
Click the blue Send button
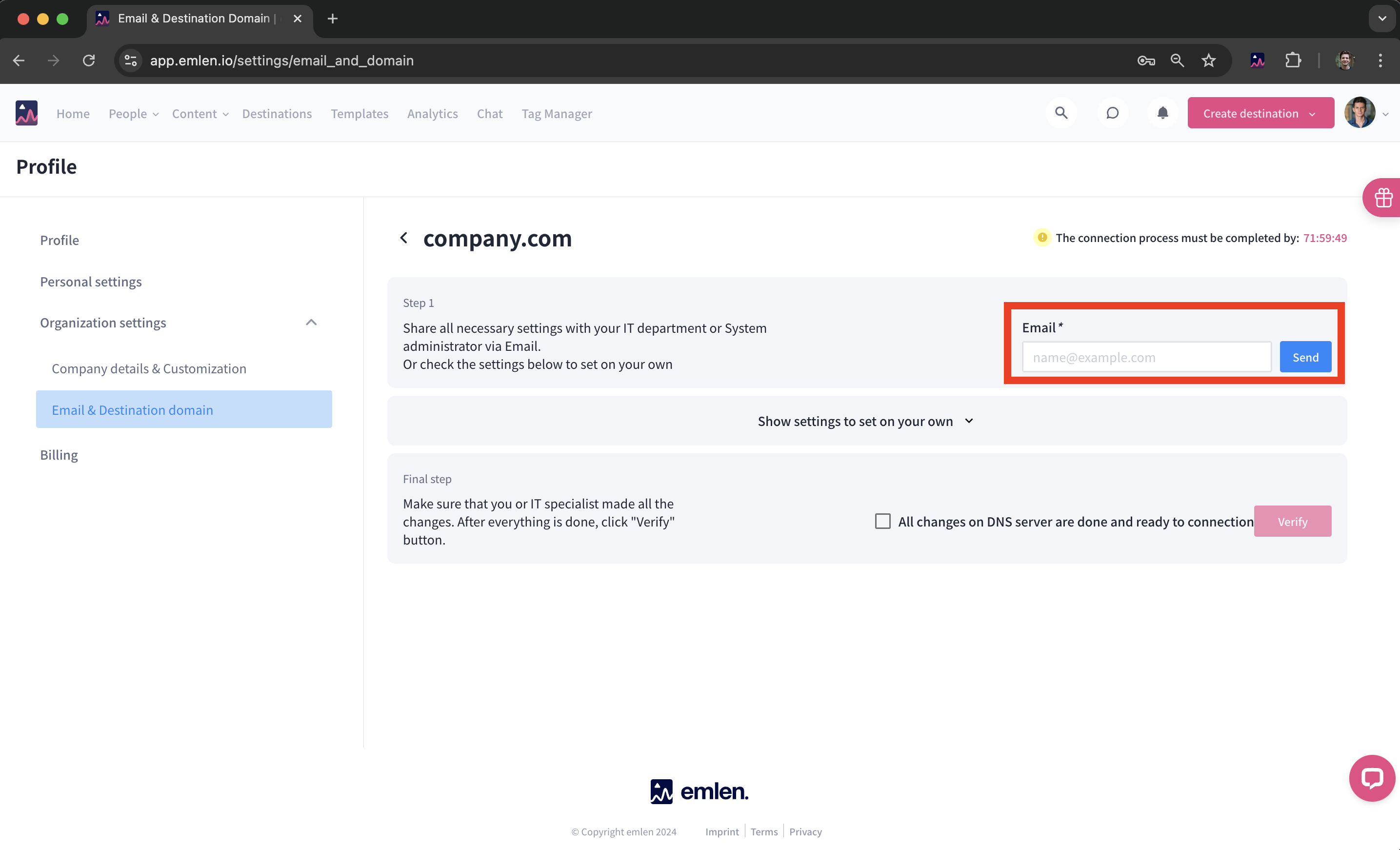[1304, 357]
